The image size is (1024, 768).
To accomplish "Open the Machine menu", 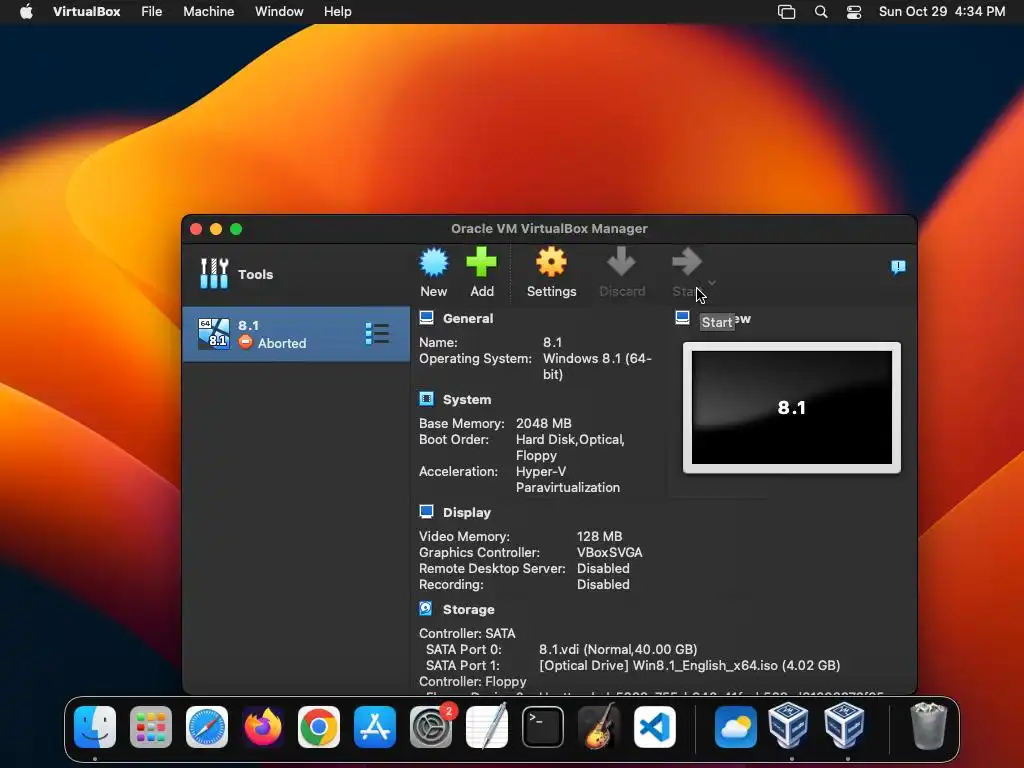I will point(208,11).
